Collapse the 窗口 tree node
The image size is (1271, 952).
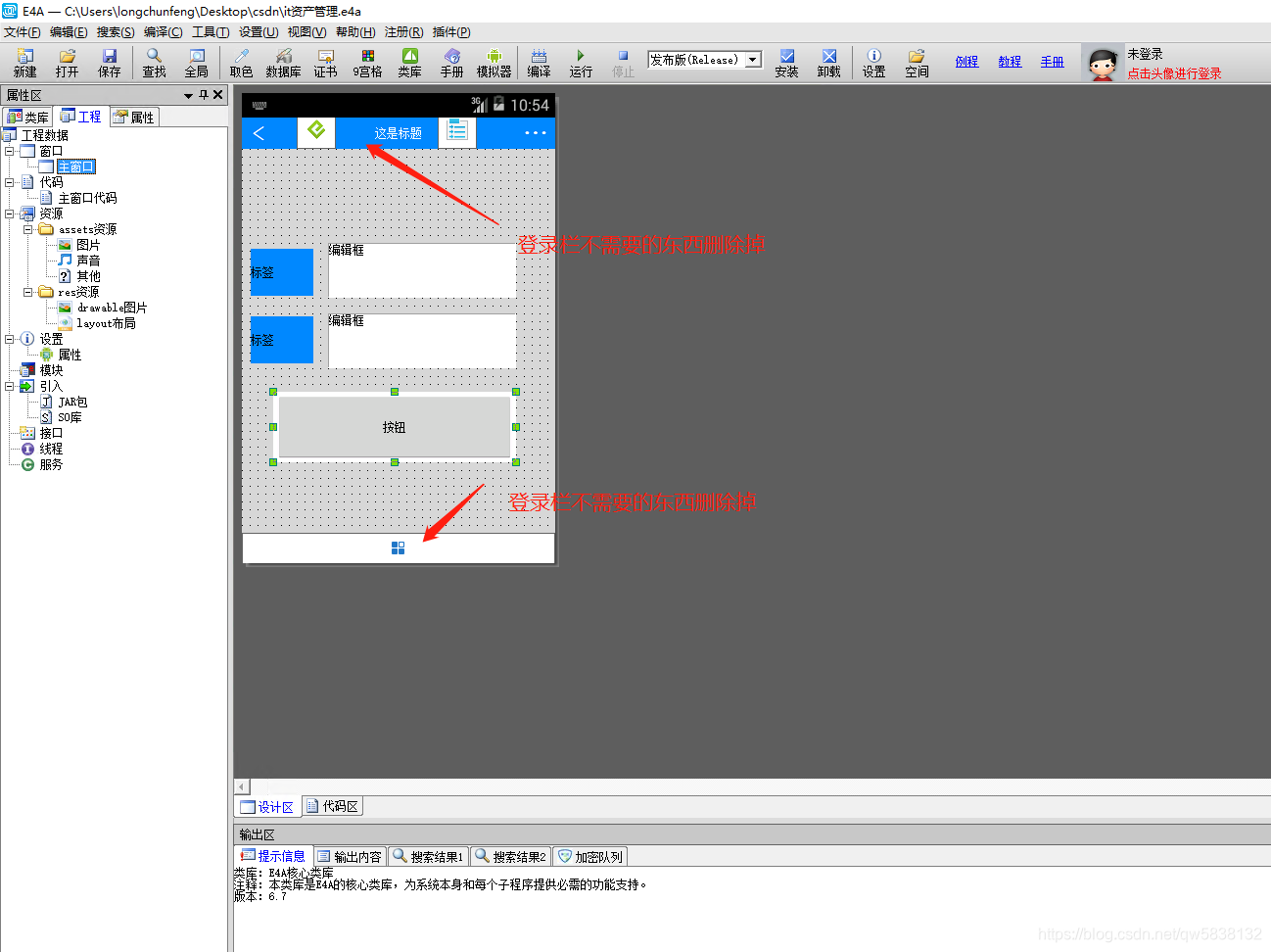click(9, 151)
